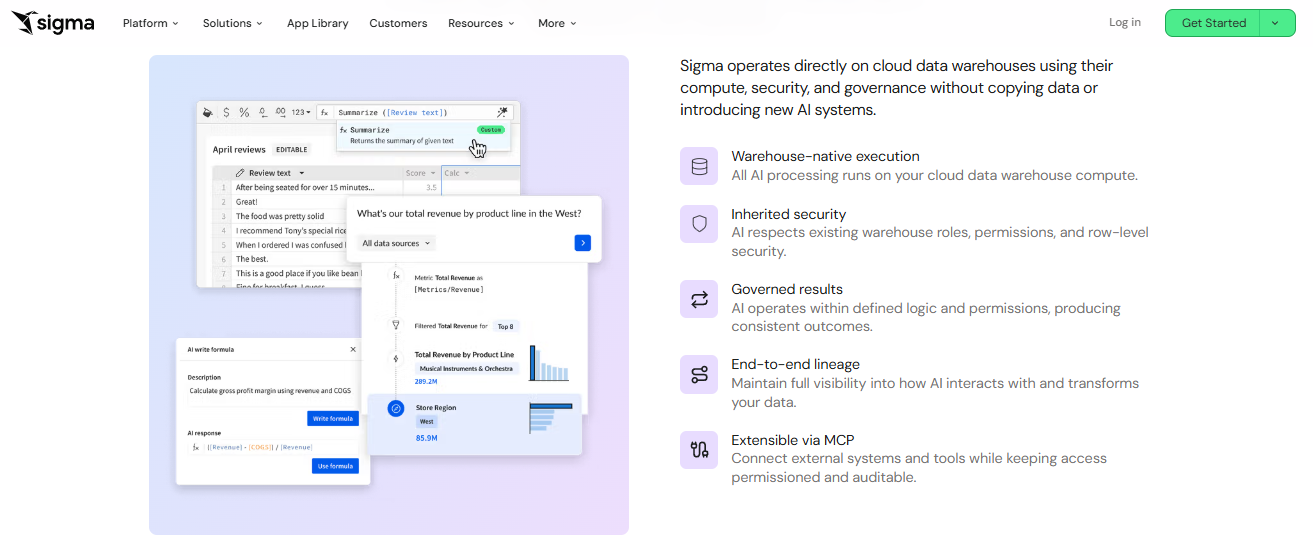Image resolution: width=1313 pixels, height=536 pixels.
Task: Click the West region chip
Action: coord(427,422)
